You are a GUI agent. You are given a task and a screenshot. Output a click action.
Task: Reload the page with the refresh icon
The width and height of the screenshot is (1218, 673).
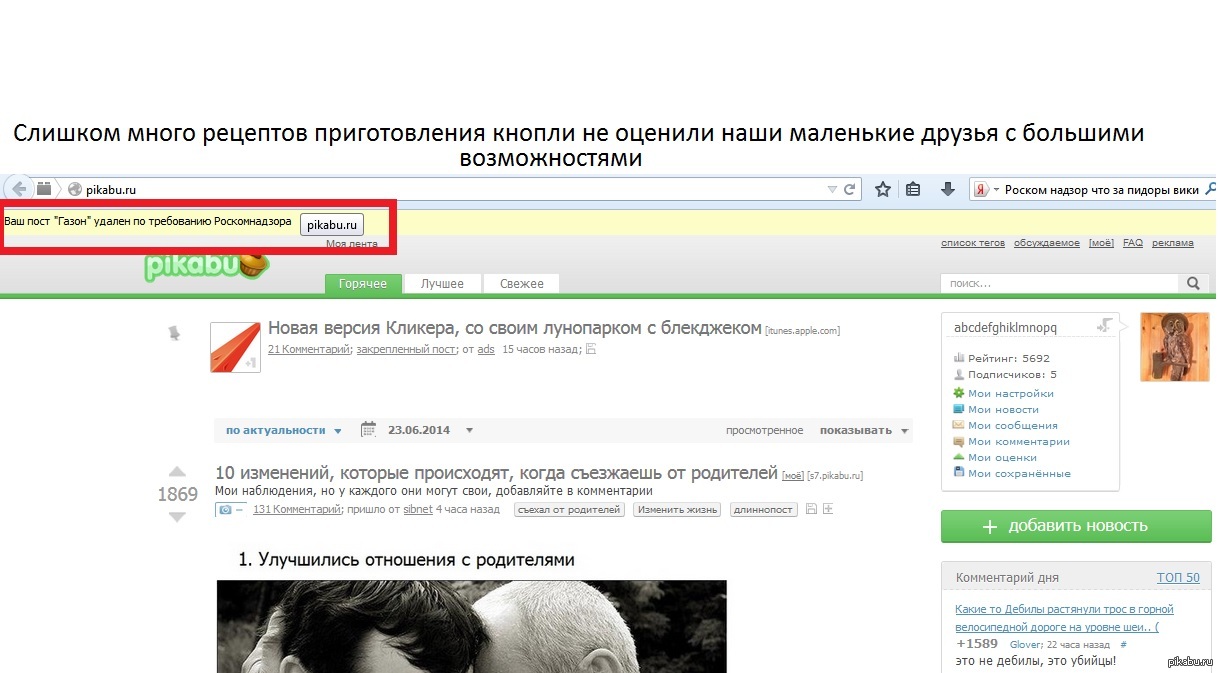850,189
